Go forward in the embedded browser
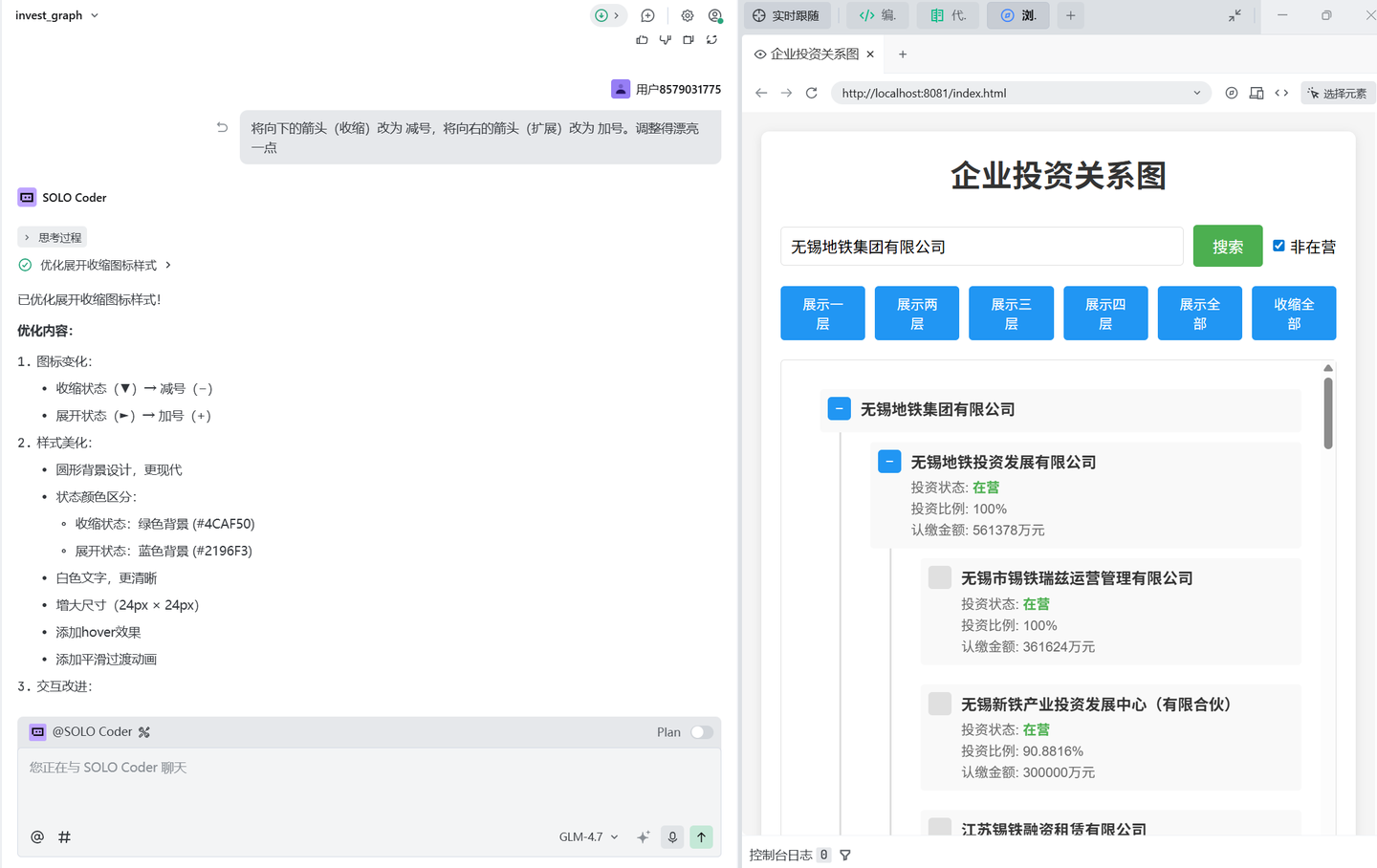1377x868 pixels. pos(786,93)
